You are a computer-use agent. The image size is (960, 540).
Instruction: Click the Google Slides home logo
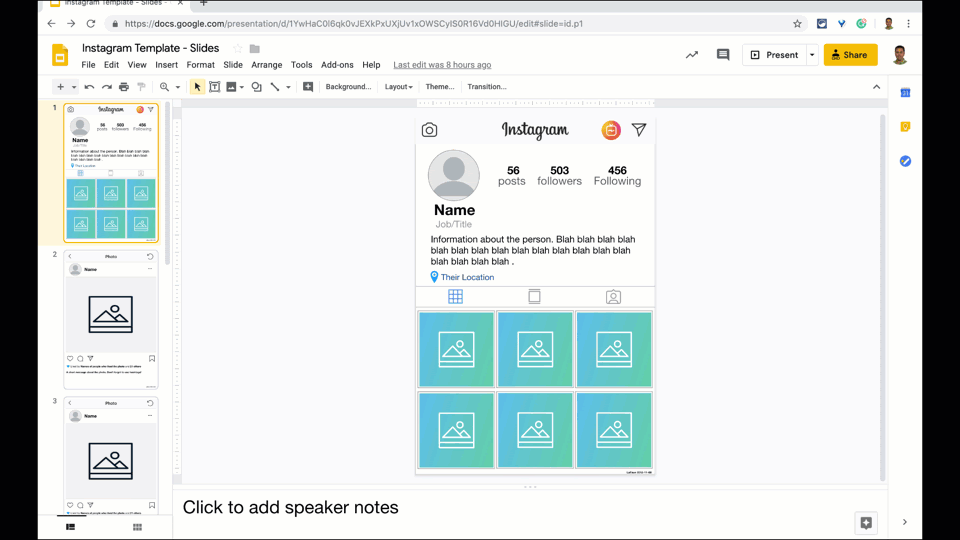click(60, 55)
